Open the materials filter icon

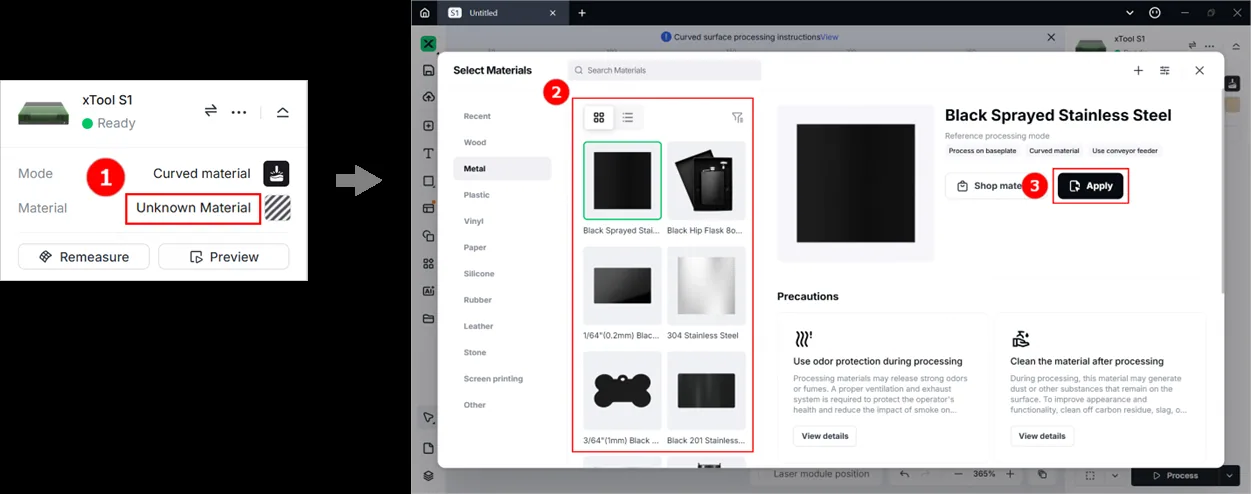(x=738, y=117)
